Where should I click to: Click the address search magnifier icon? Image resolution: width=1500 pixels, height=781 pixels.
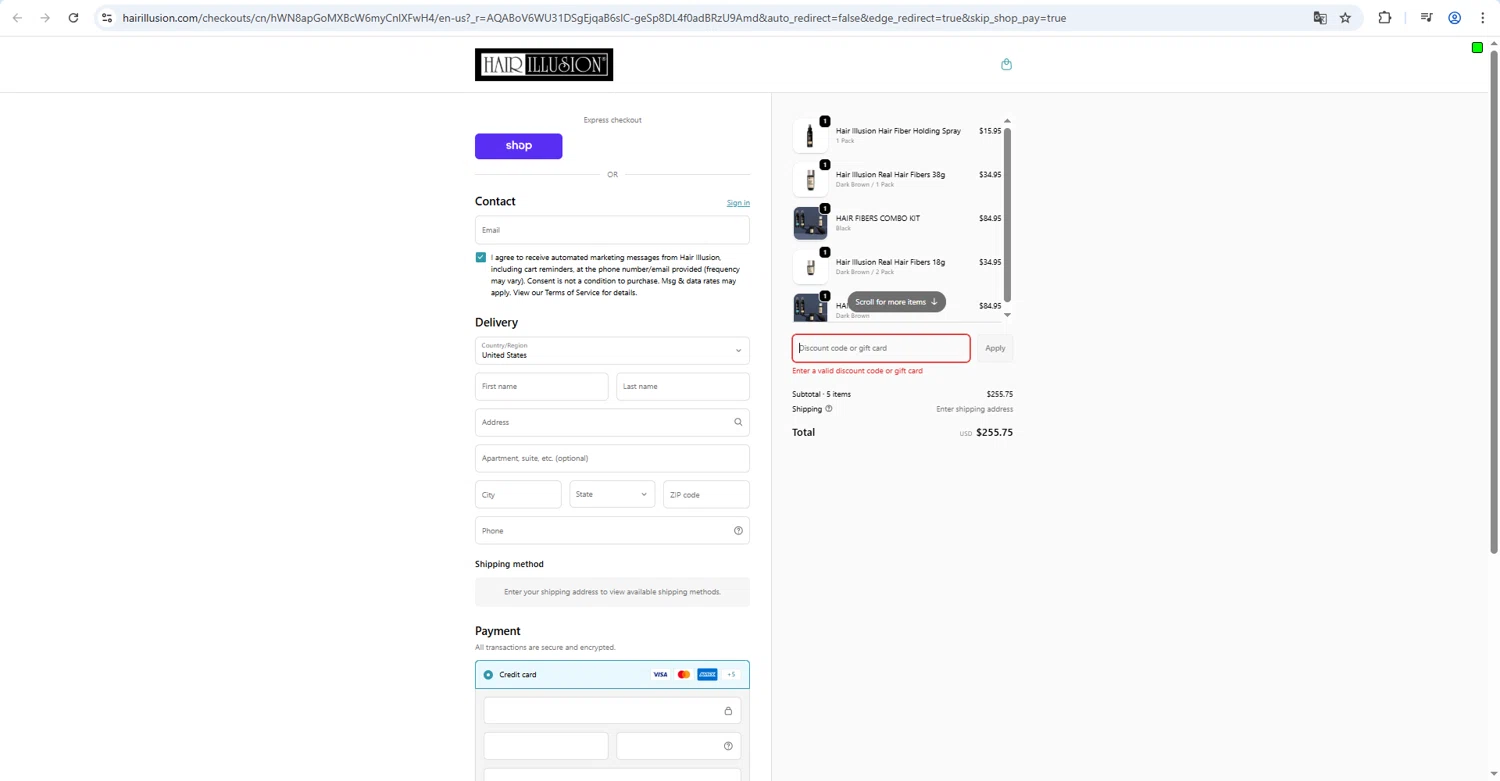[x=738, y=422]
